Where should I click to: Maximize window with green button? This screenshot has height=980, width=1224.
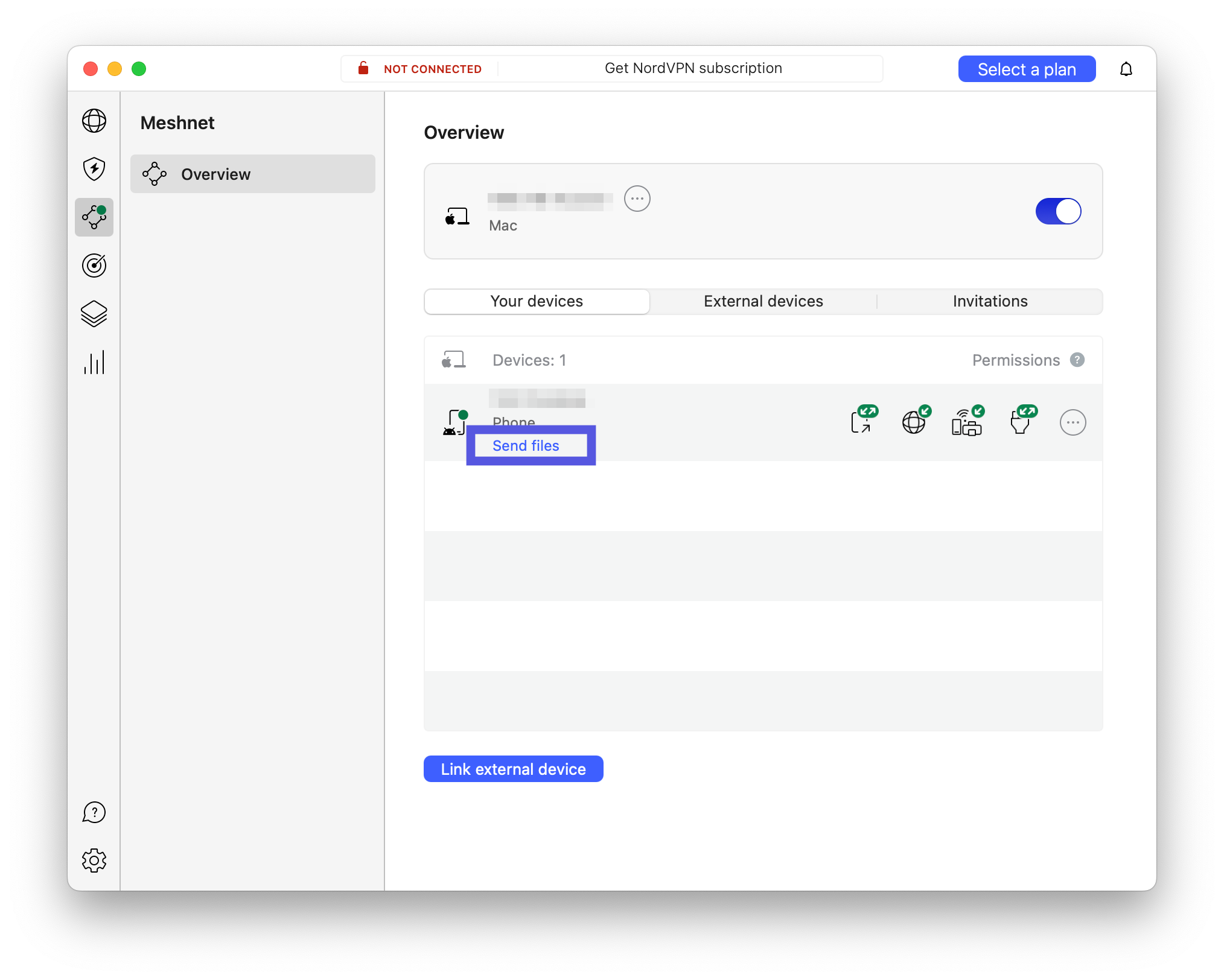139,69
